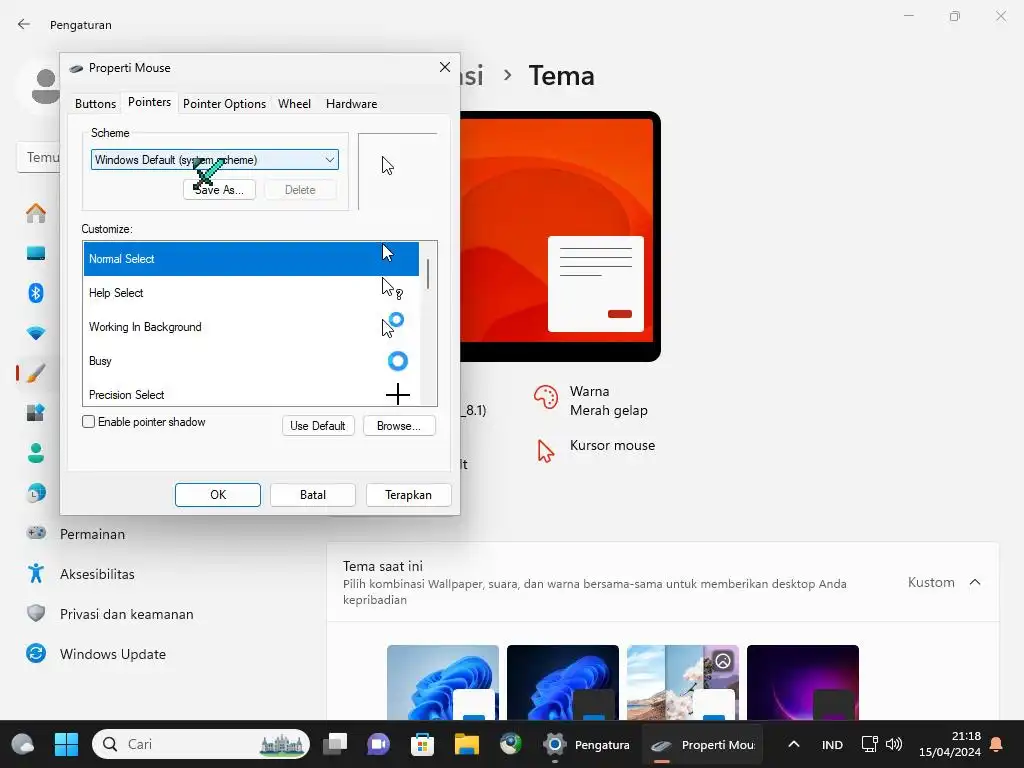The width and height of the screenshot is (1024, 768).
Task: Open the Home icon in Settings sidebar
Action: pos(36,213)
